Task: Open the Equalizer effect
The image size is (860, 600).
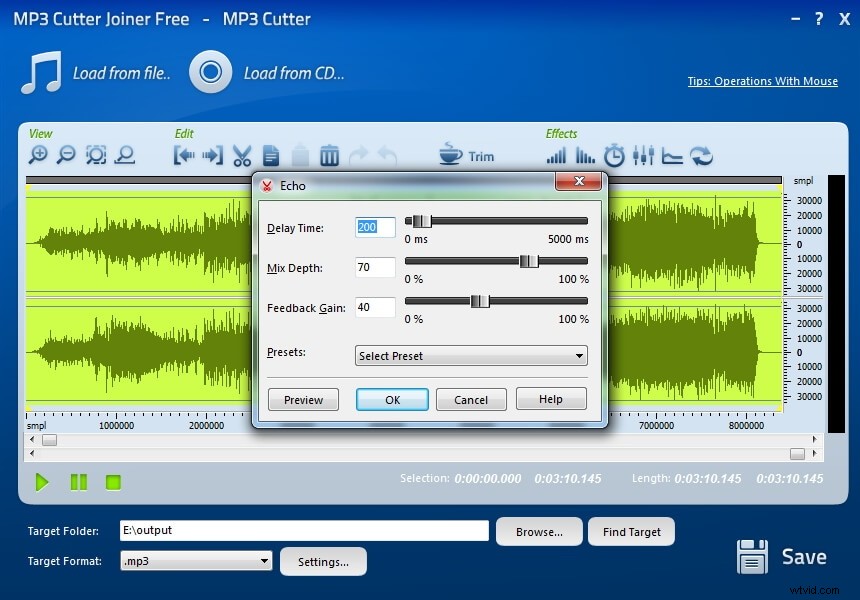Action: coord(644,155)
